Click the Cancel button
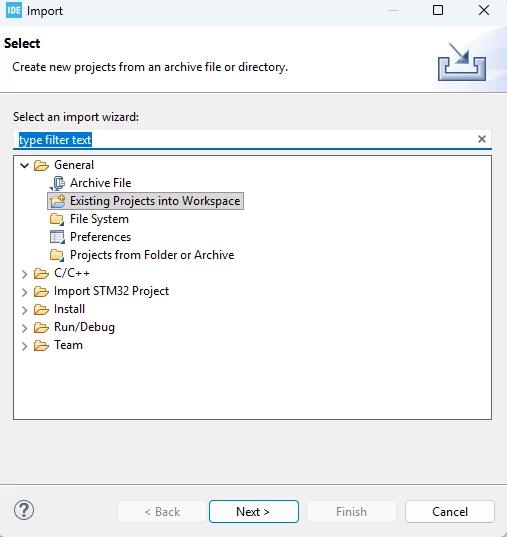This screenshot has width=507, height=537. 450,512
